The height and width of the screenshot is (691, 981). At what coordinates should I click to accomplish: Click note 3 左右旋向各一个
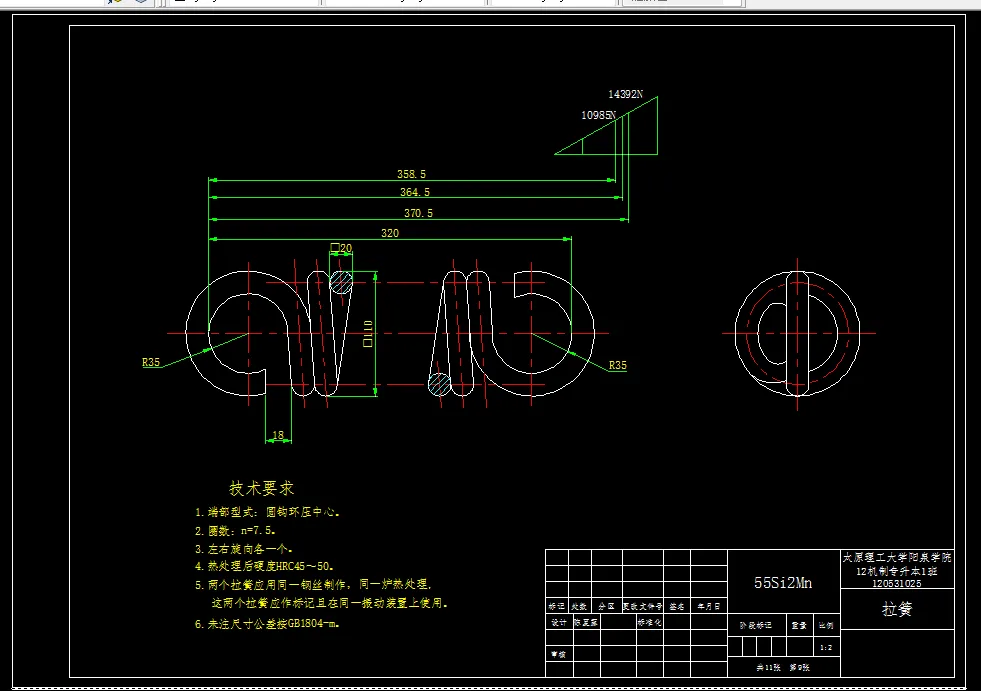[x=243, y=549]
